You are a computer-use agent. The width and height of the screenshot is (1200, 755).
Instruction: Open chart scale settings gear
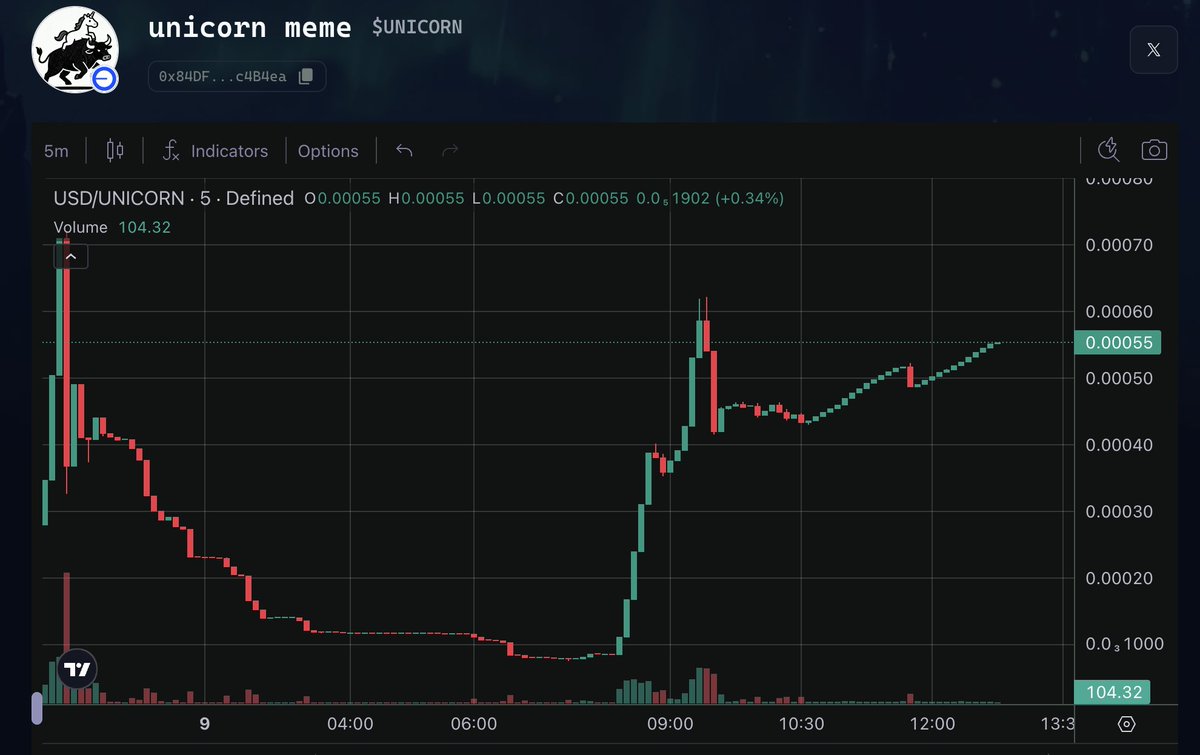(1126, 724)
